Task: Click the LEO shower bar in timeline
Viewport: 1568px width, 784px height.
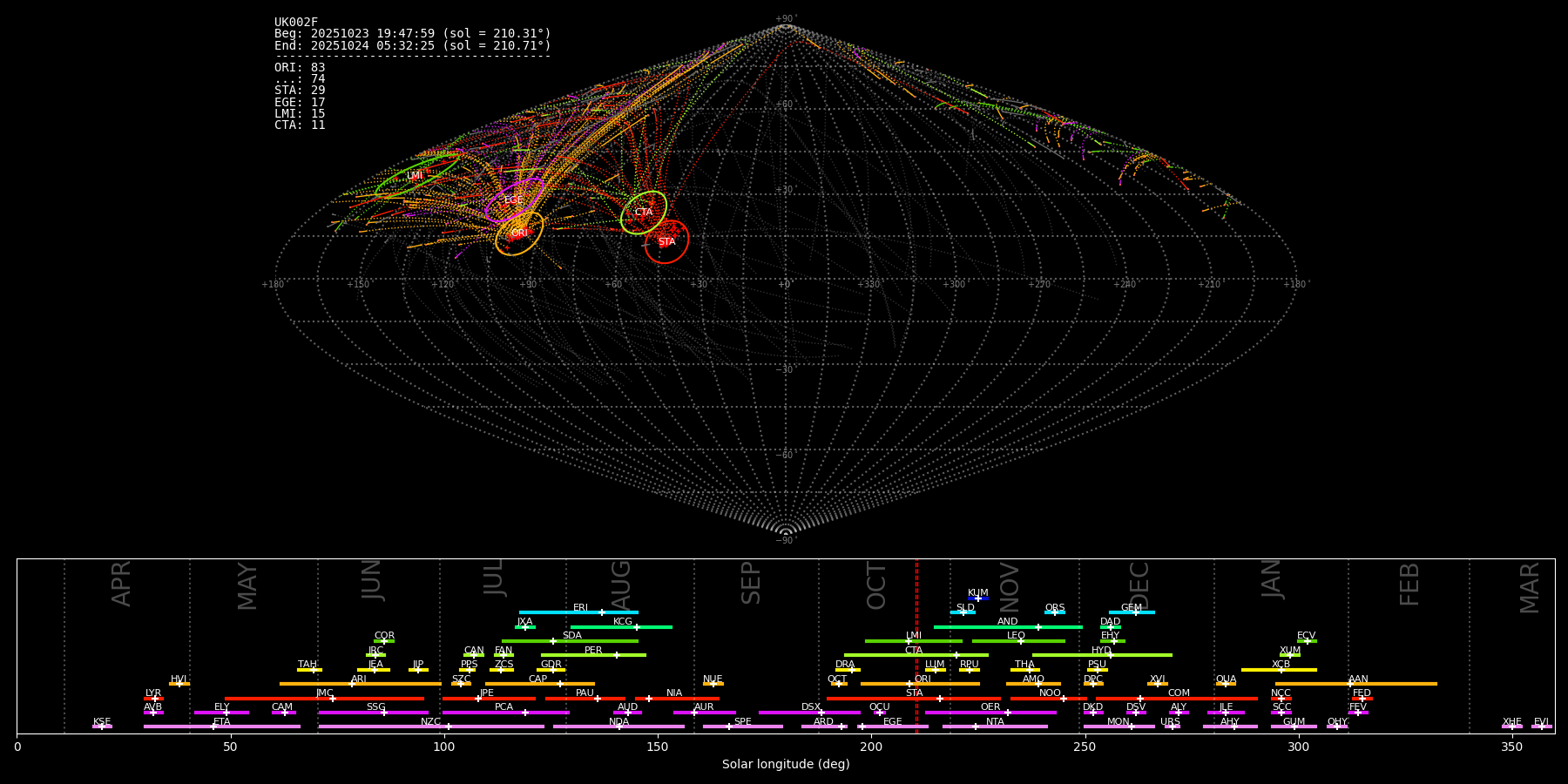Action: tap(1018, 641)
